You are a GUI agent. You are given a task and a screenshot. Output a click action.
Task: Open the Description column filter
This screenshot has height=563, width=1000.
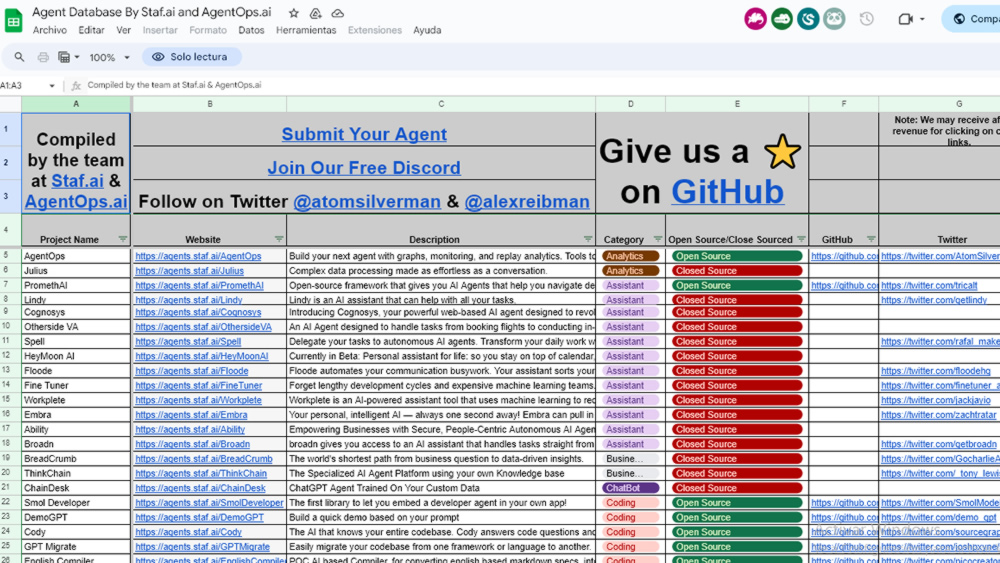click(588, 239)
